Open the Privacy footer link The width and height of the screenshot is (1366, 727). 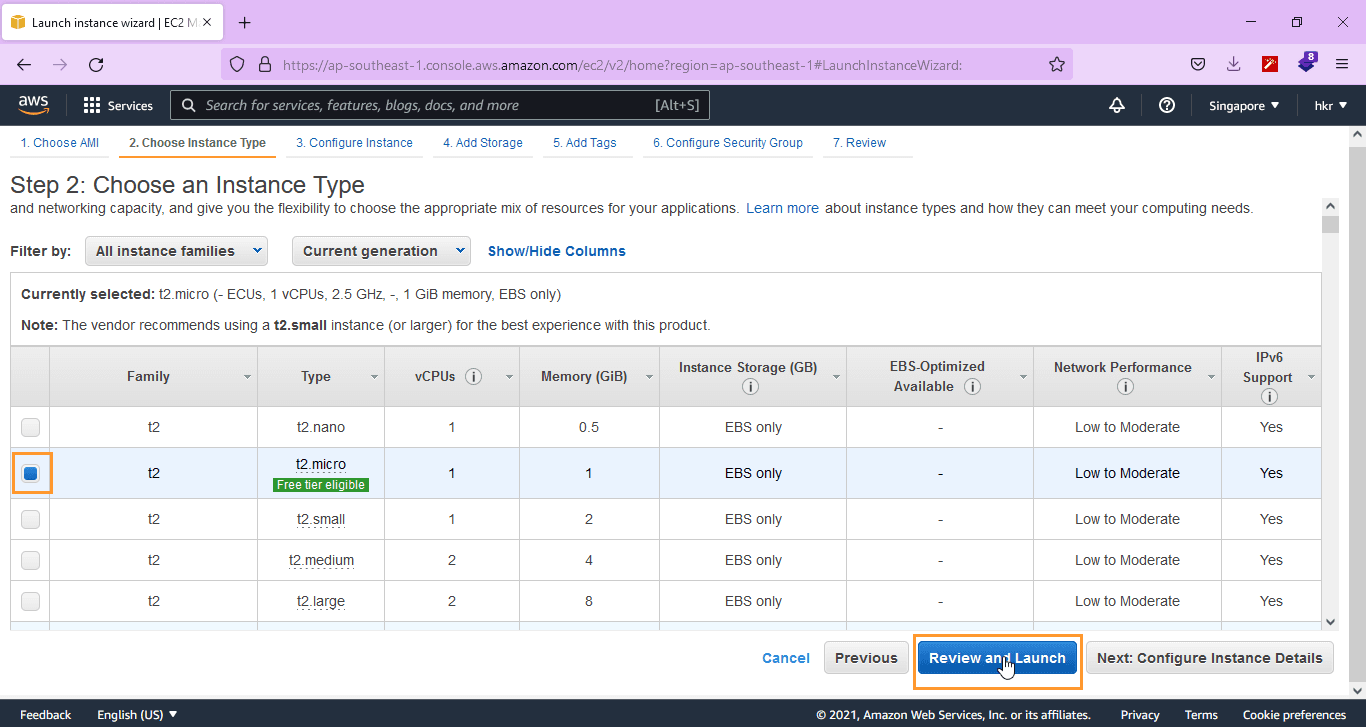pos(1140,715)
